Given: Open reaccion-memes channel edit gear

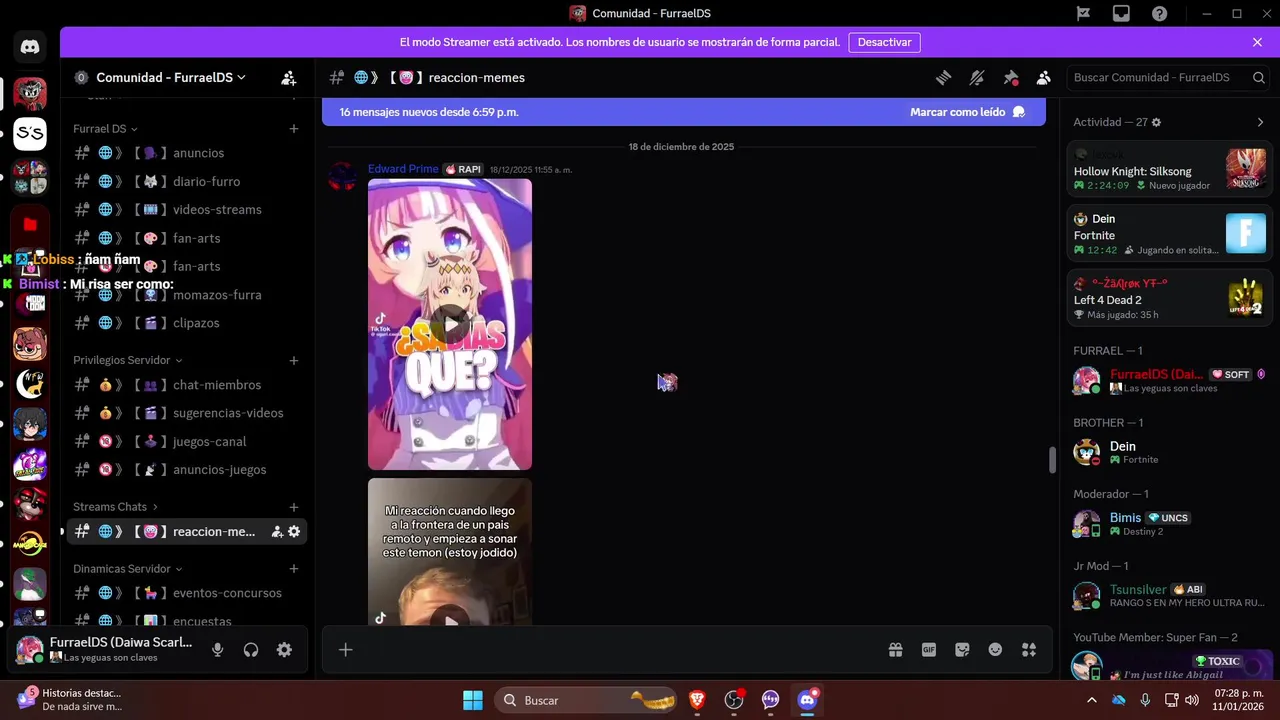Looking at the screenshot, I should [294, 532].
